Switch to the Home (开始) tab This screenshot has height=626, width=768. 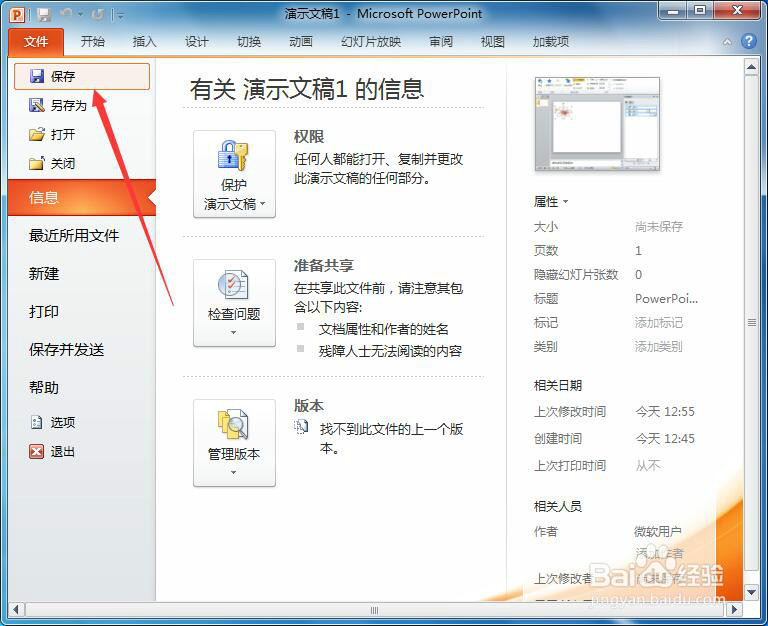pos(93,42)
